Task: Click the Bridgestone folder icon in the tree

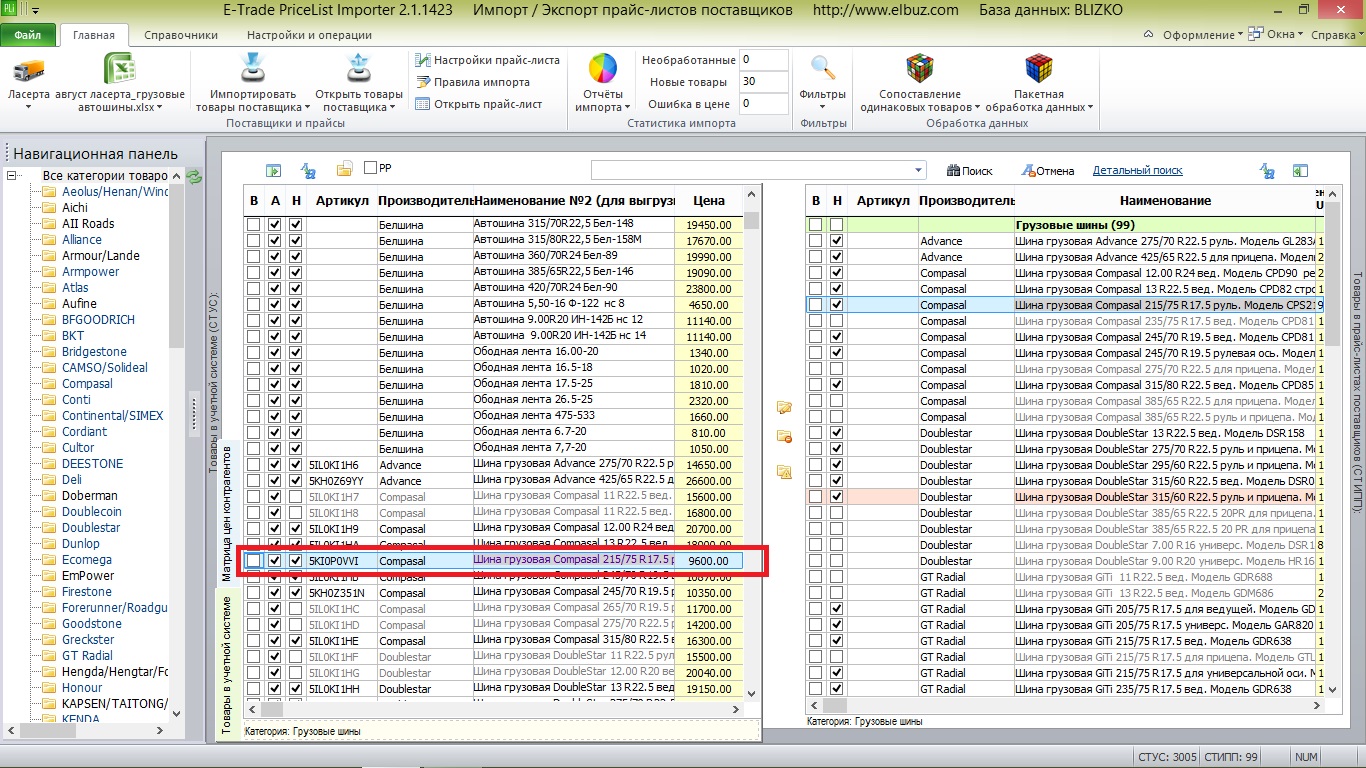Action: click(48, 352)
